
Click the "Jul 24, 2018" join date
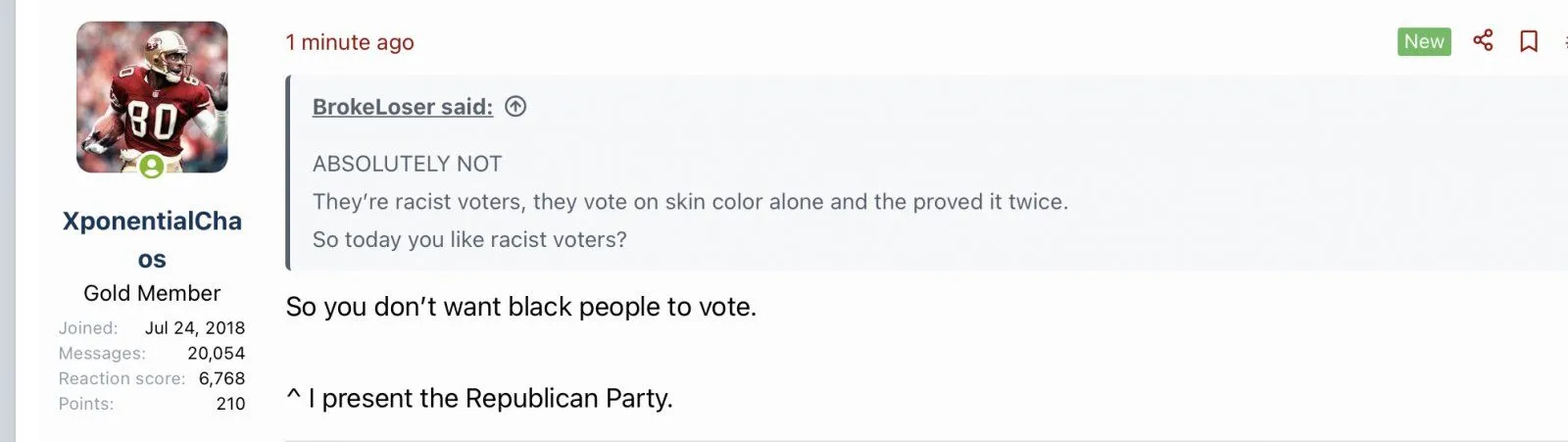pyautogui.click(x=195, y=327)
